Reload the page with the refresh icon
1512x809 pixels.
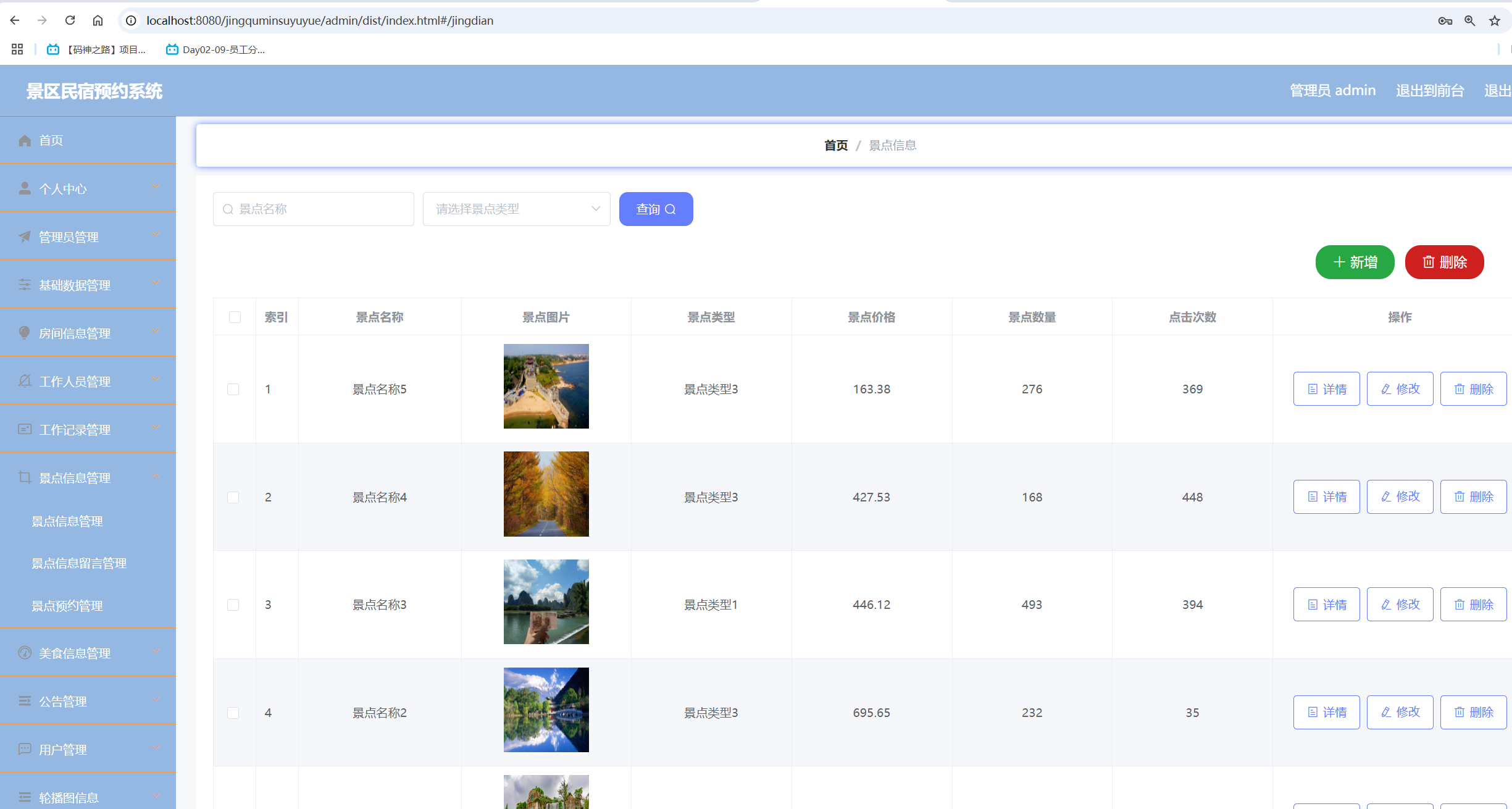click(70, 20)
